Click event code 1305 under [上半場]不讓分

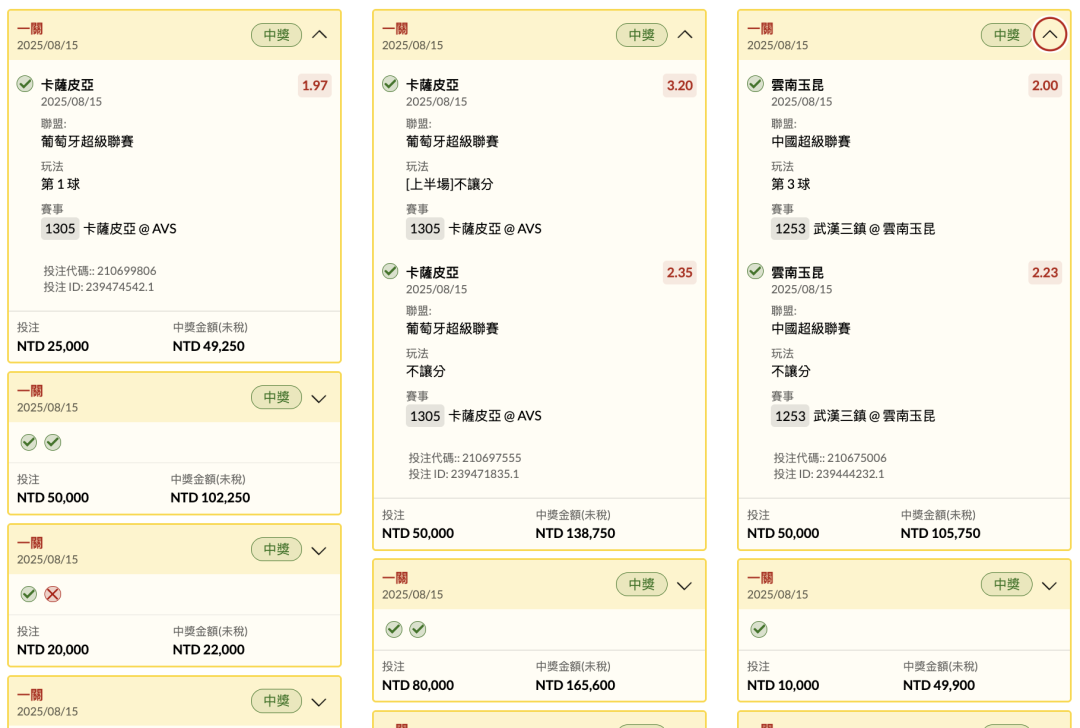(425, 229)
